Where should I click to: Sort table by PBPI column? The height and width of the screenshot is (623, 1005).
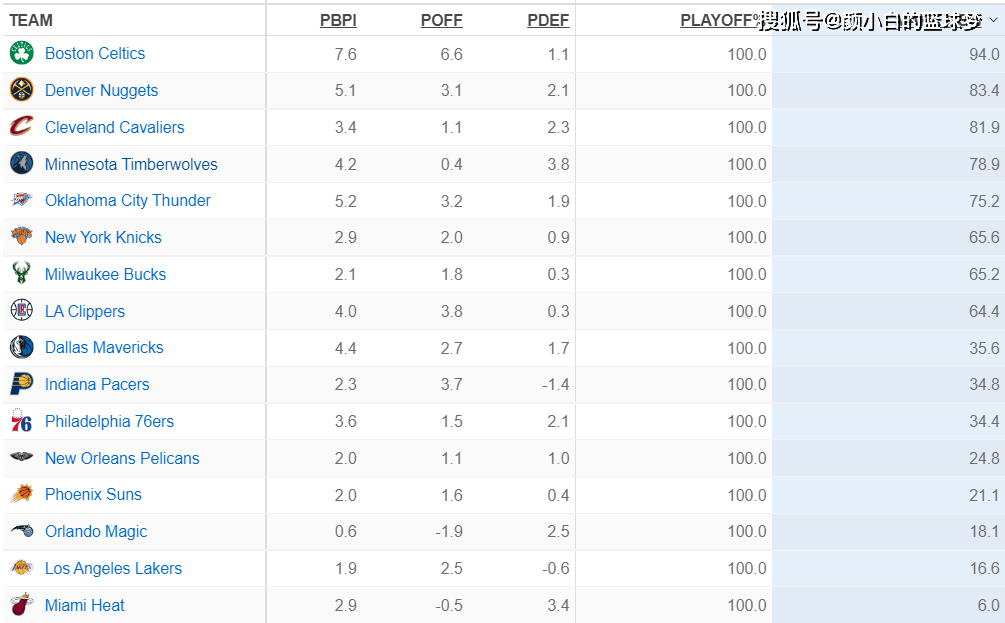click(x=338, y=20)
